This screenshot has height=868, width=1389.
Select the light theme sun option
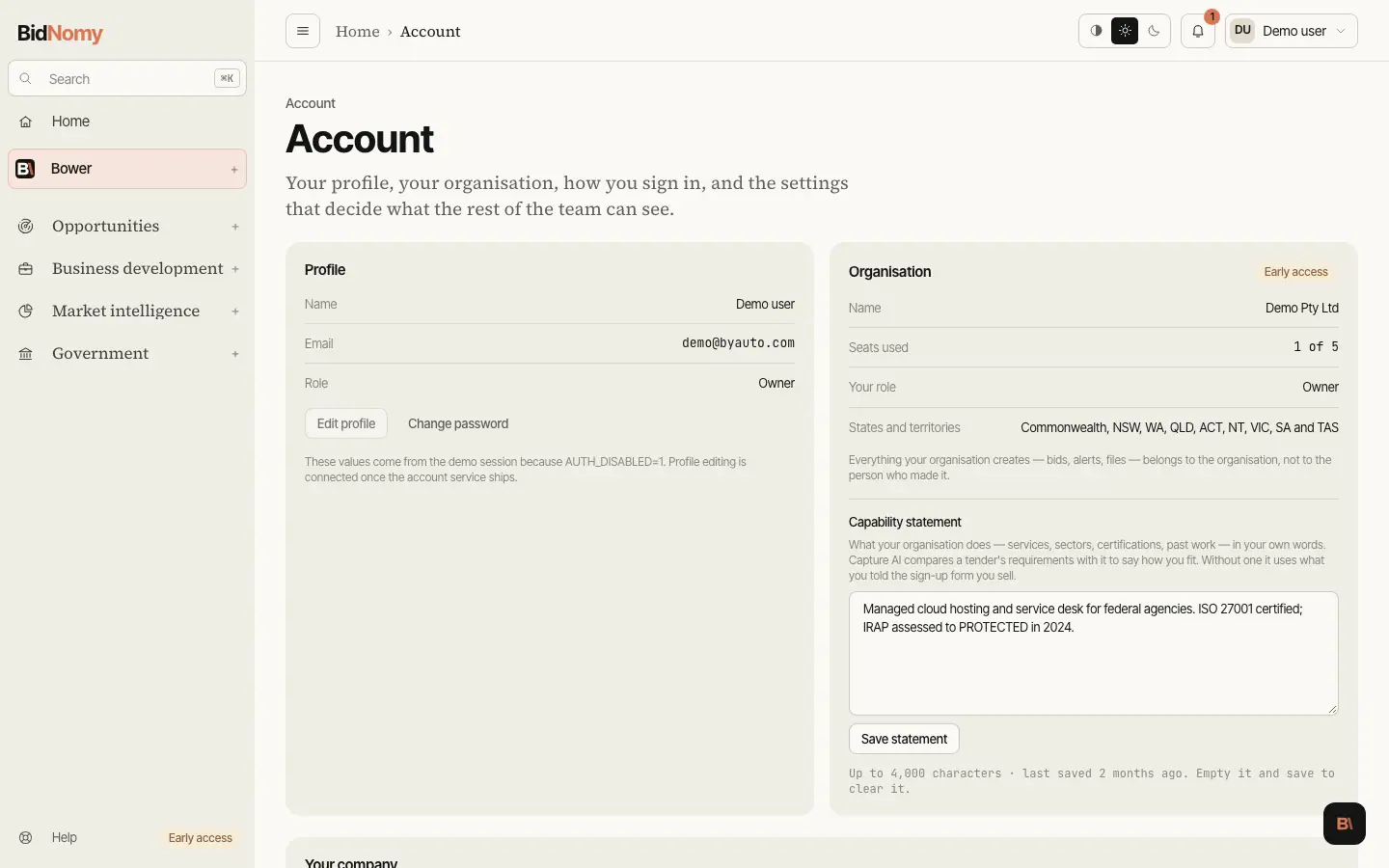(1125, 31)
